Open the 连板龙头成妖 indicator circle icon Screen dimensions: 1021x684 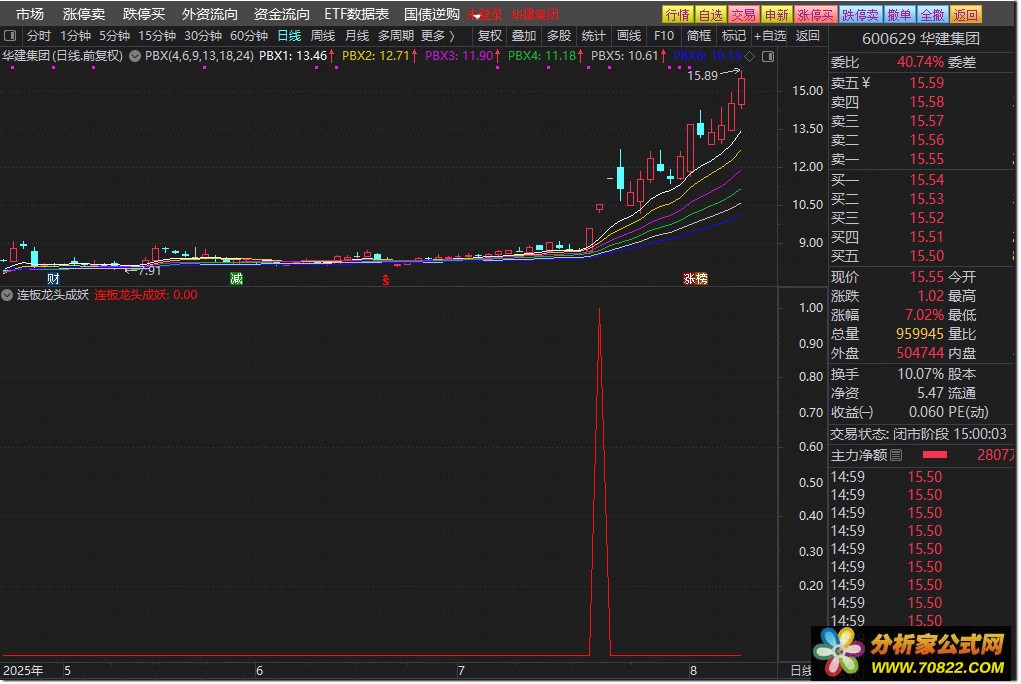[x=7, y=295]
